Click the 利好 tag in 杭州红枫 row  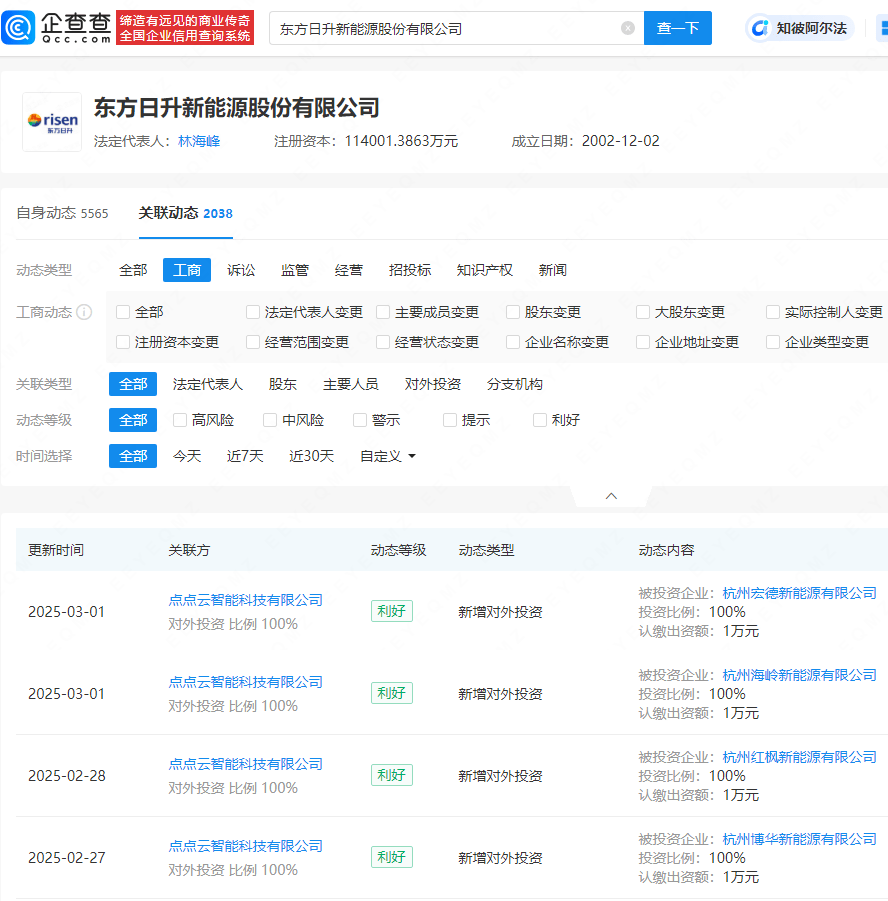[x=391, y=775]
